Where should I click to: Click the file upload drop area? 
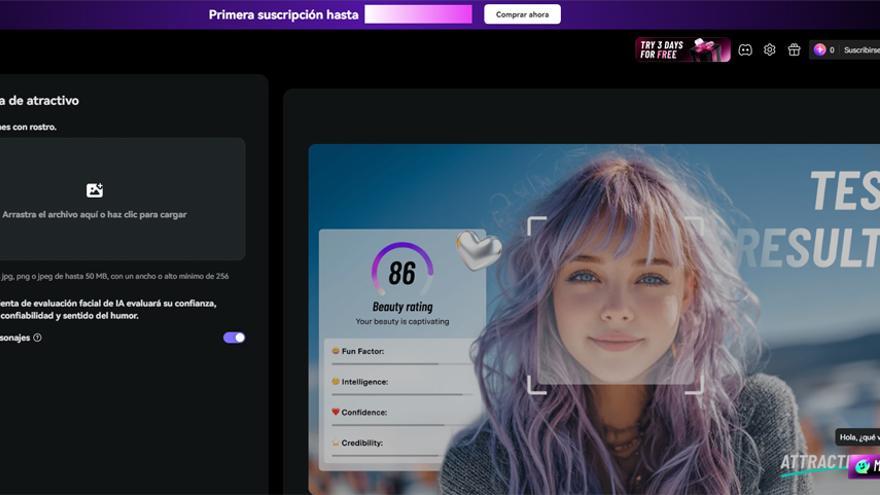coord(120,199)
